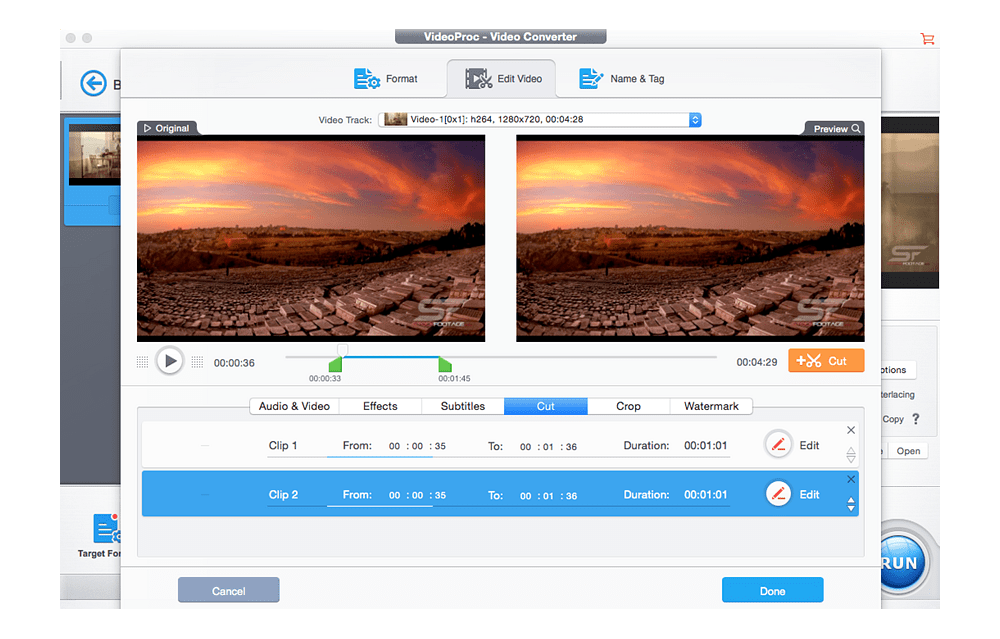
Task: Click the orange Cut button
Action: (826, 360)
